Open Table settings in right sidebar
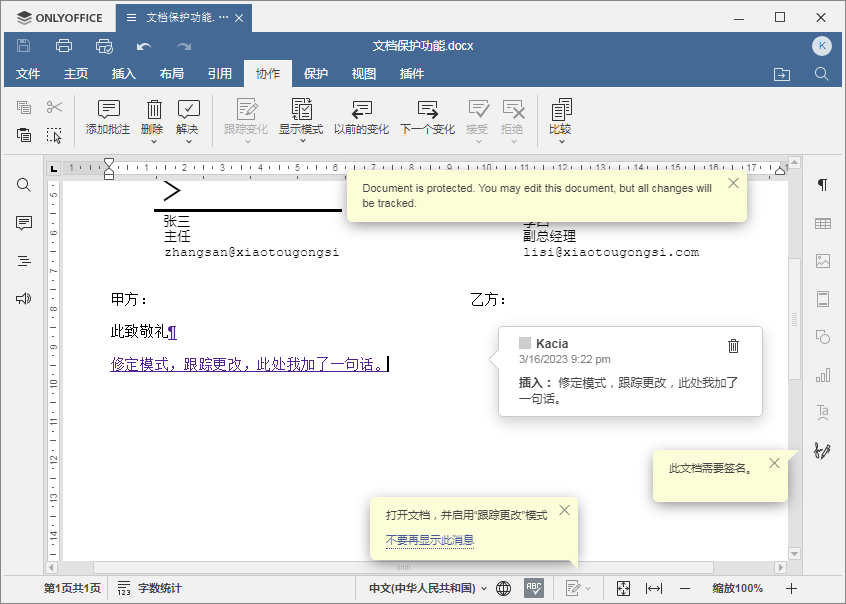Screen dimensions: 846x604 [823, 223]
